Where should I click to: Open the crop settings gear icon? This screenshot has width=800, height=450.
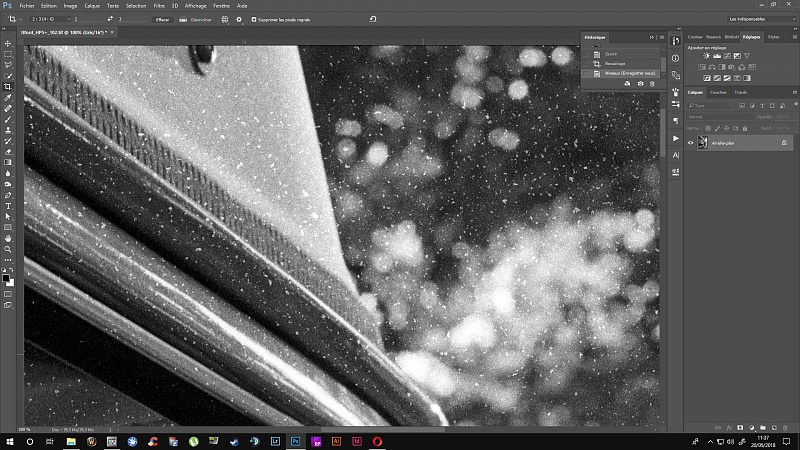[238, 19]
